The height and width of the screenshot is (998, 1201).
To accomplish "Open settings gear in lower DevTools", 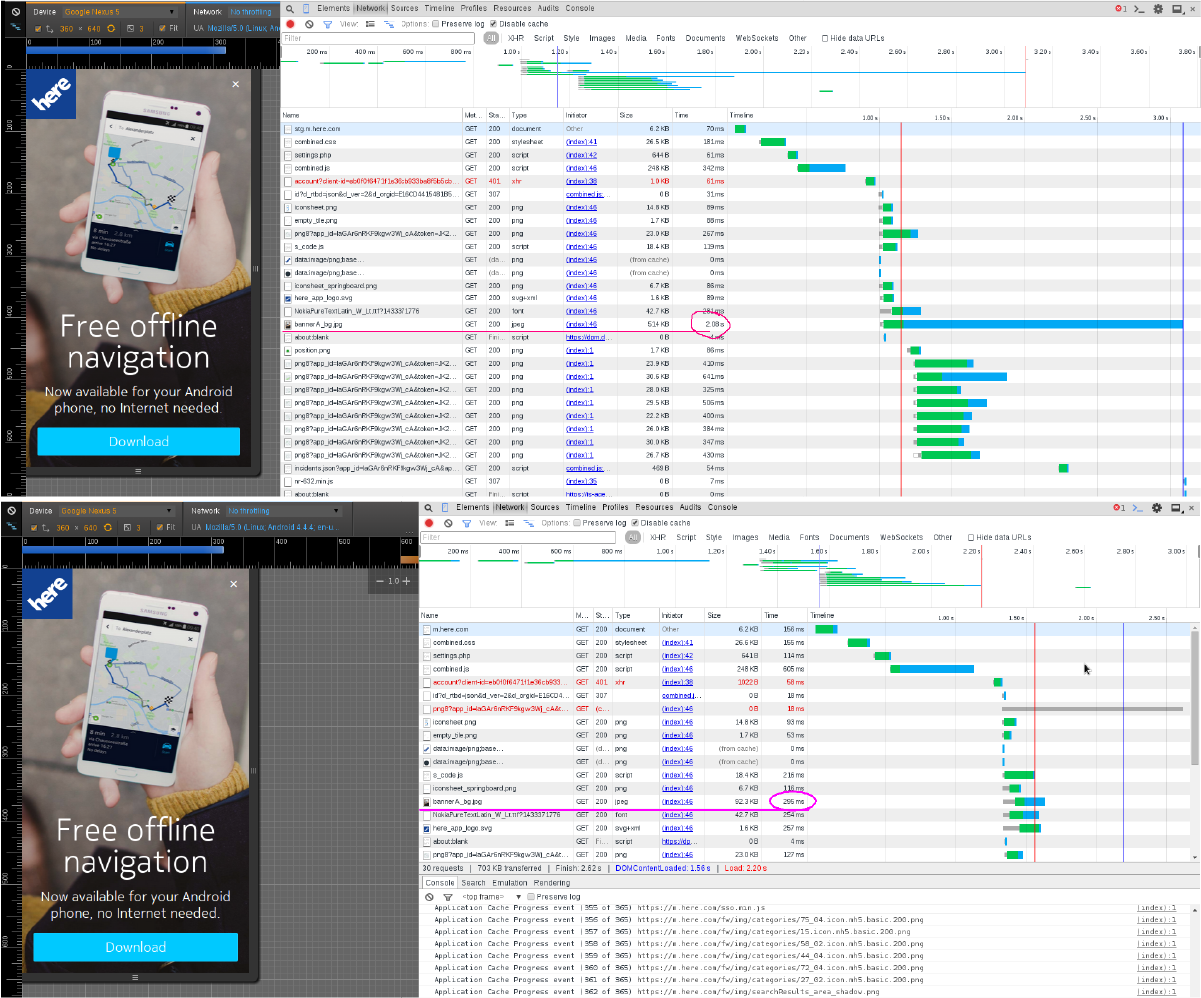I will 1157,508.
